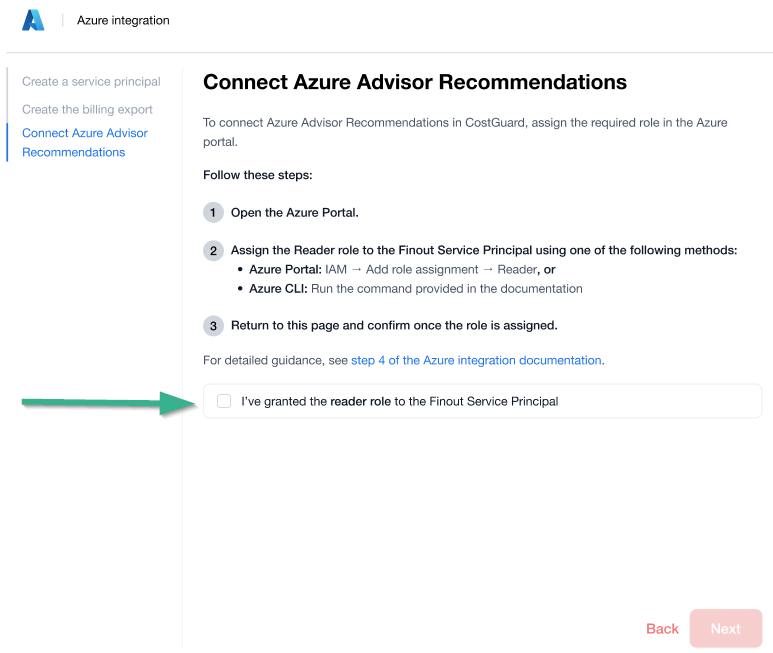Click the Azure CLI bullet line
The image size is (773, 653).
tap(415, 289)
